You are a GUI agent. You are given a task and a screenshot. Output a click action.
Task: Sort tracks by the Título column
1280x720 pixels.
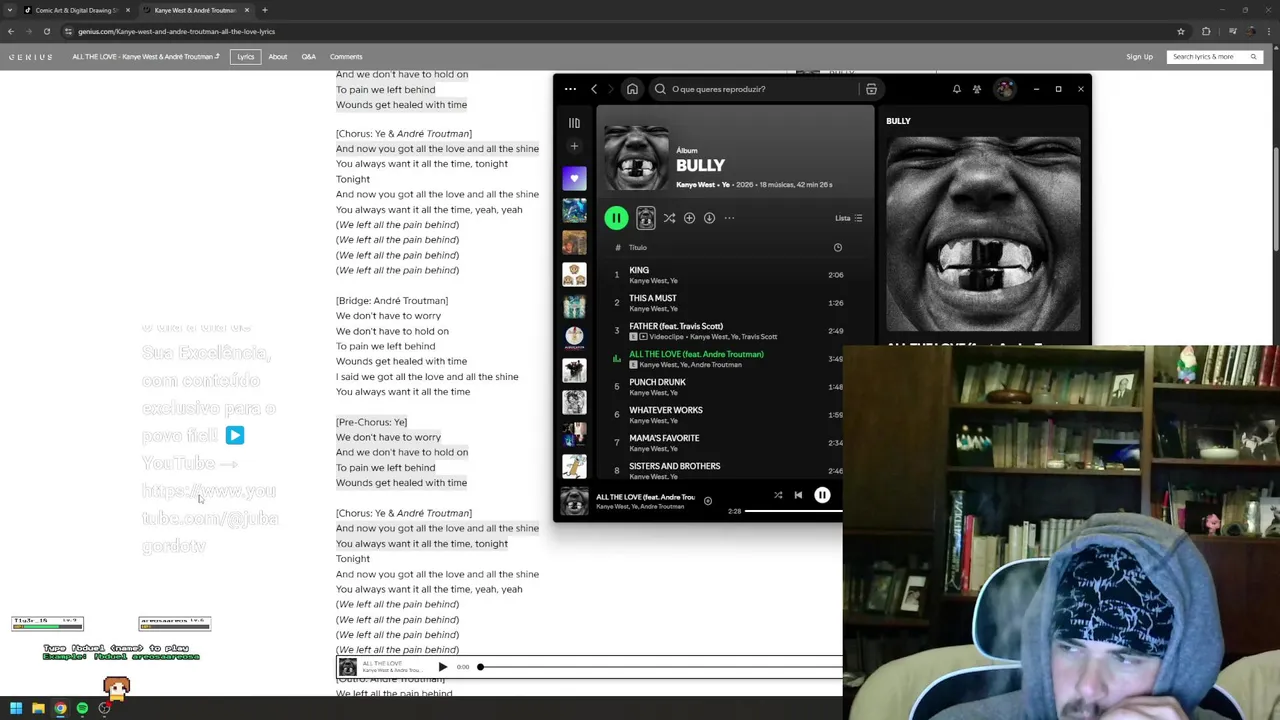(637, 247)
